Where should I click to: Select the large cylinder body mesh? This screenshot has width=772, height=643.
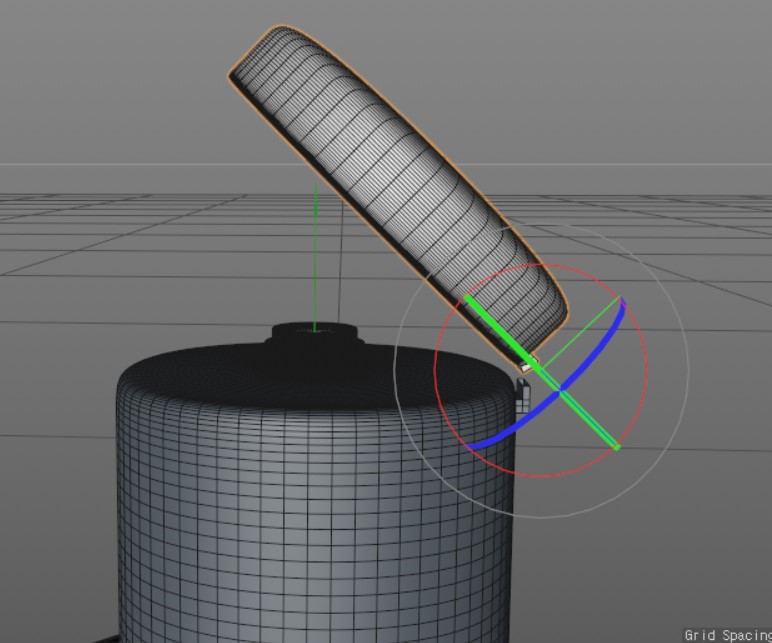coord(315,492)
